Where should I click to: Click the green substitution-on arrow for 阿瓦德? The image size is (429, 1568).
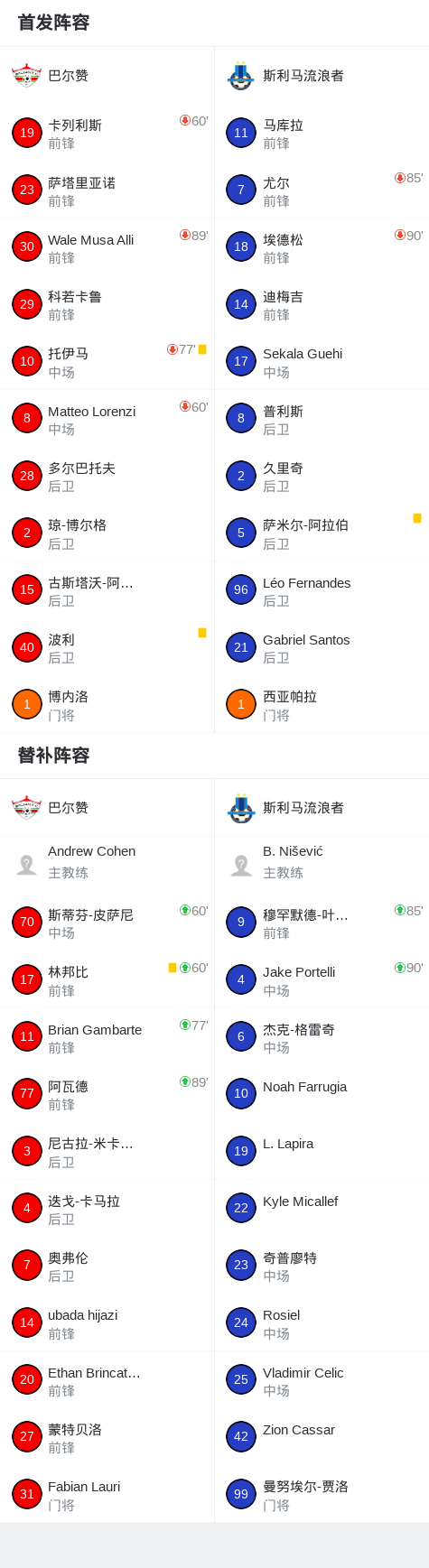(185, 1081)
